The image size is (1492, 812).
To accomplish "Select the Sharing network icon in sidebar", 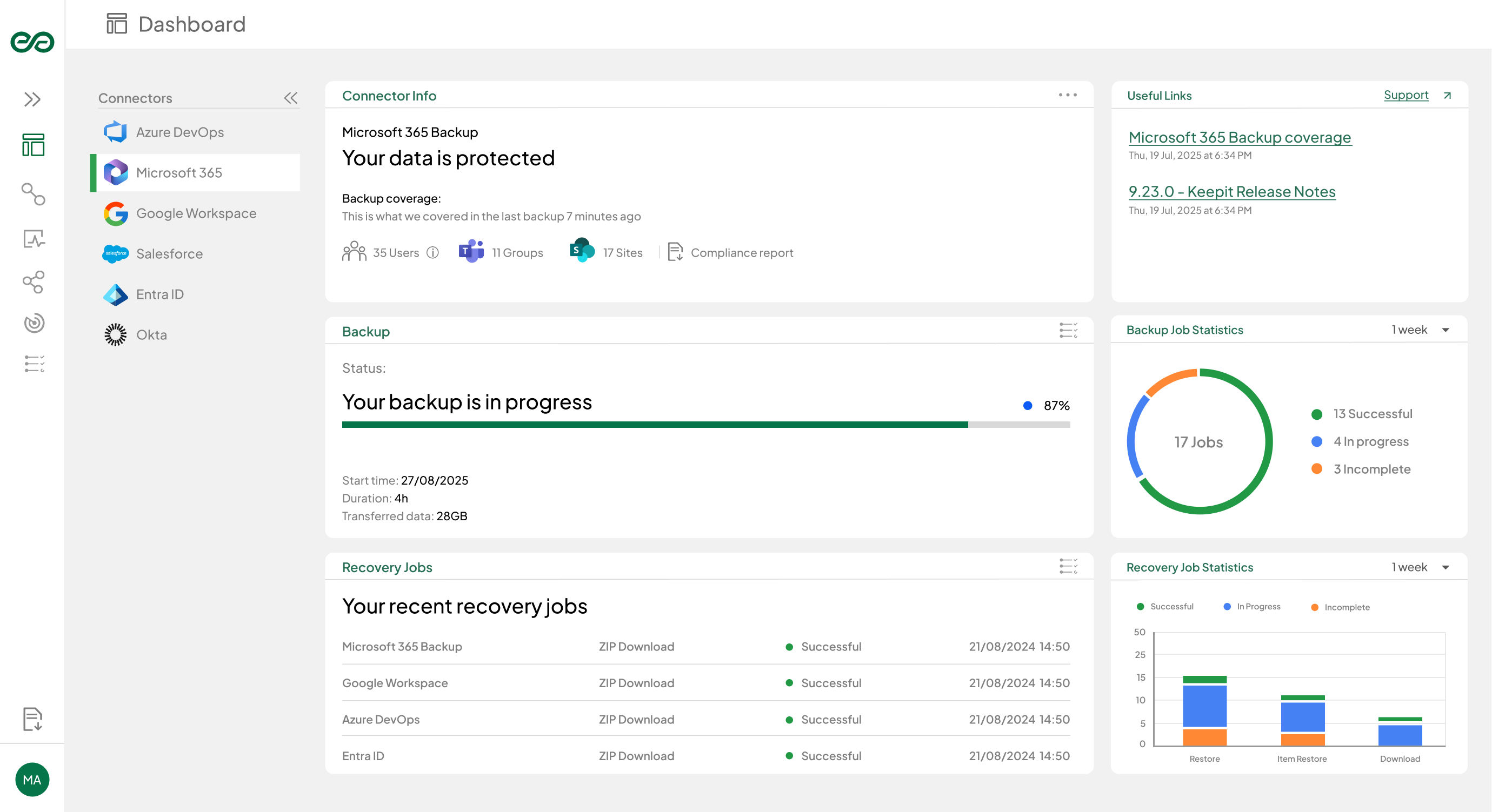I will [33, 283].
